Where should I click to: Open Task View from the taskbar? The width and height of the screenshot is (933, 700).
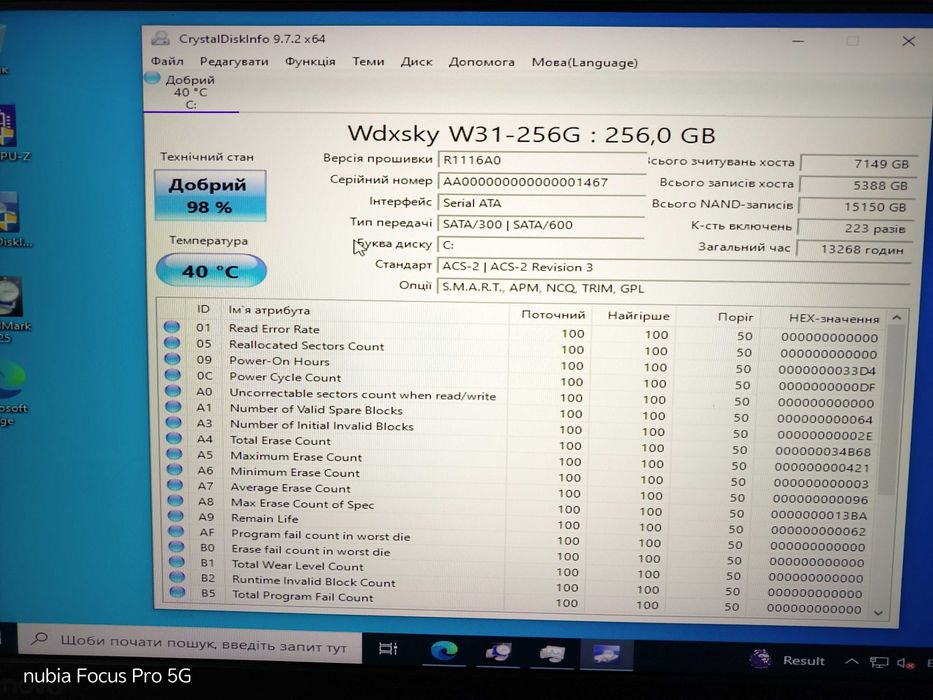[x=388, y=649]
